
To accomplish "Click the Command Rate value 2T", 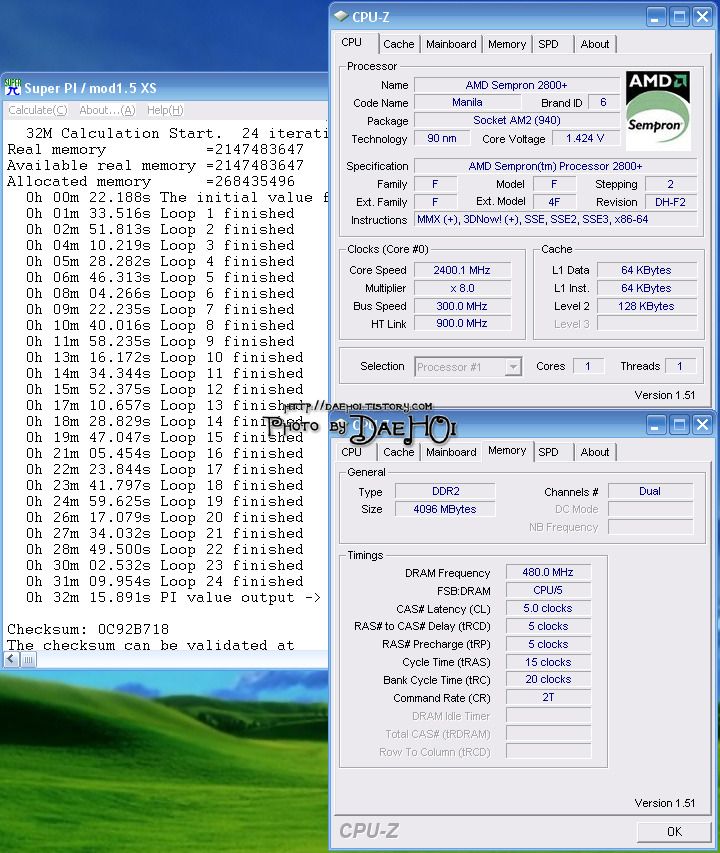I will coord(548,697).
